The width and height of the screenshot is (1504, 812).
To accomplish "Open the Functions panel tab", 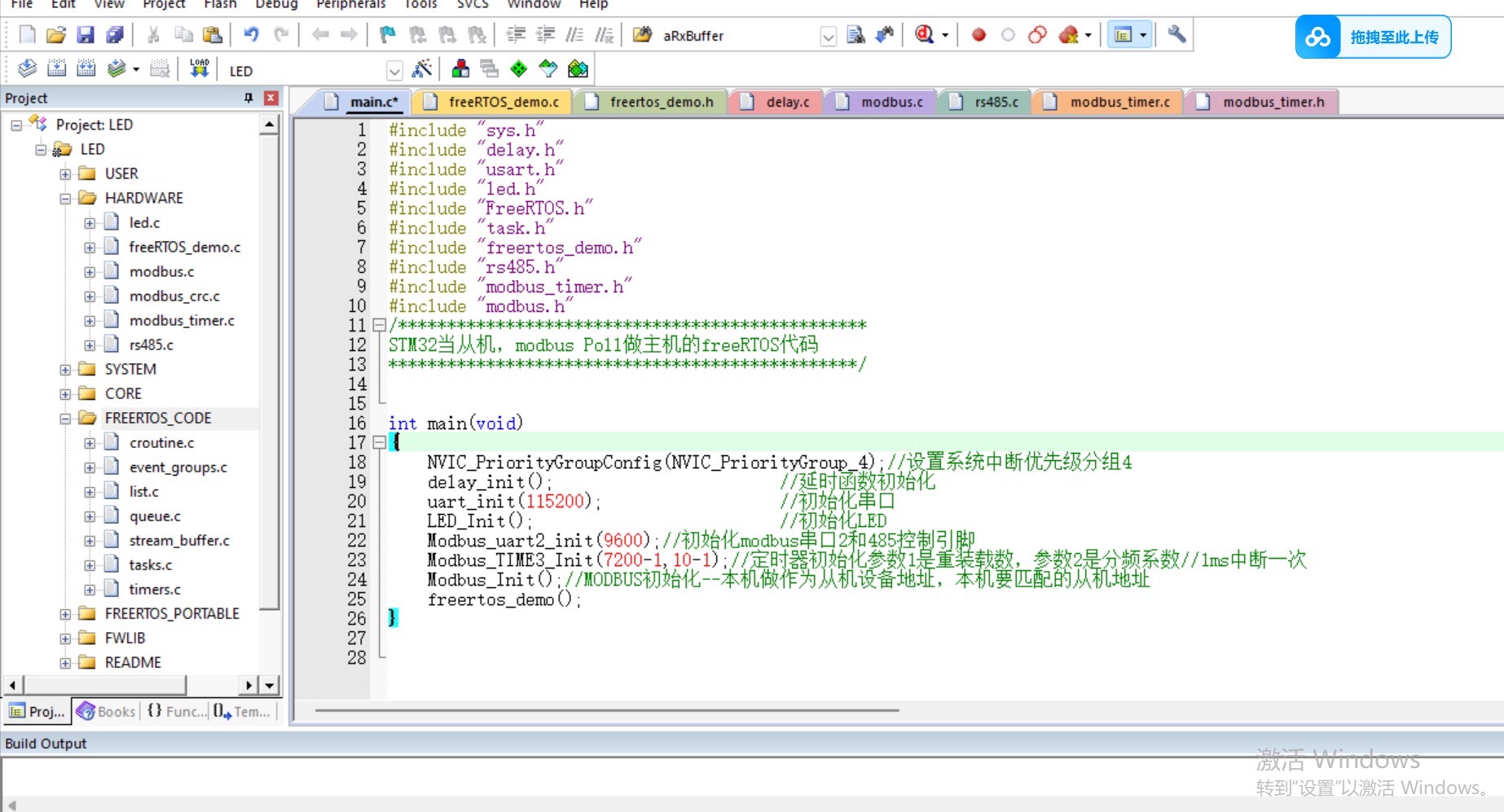I will click(176, 712).
